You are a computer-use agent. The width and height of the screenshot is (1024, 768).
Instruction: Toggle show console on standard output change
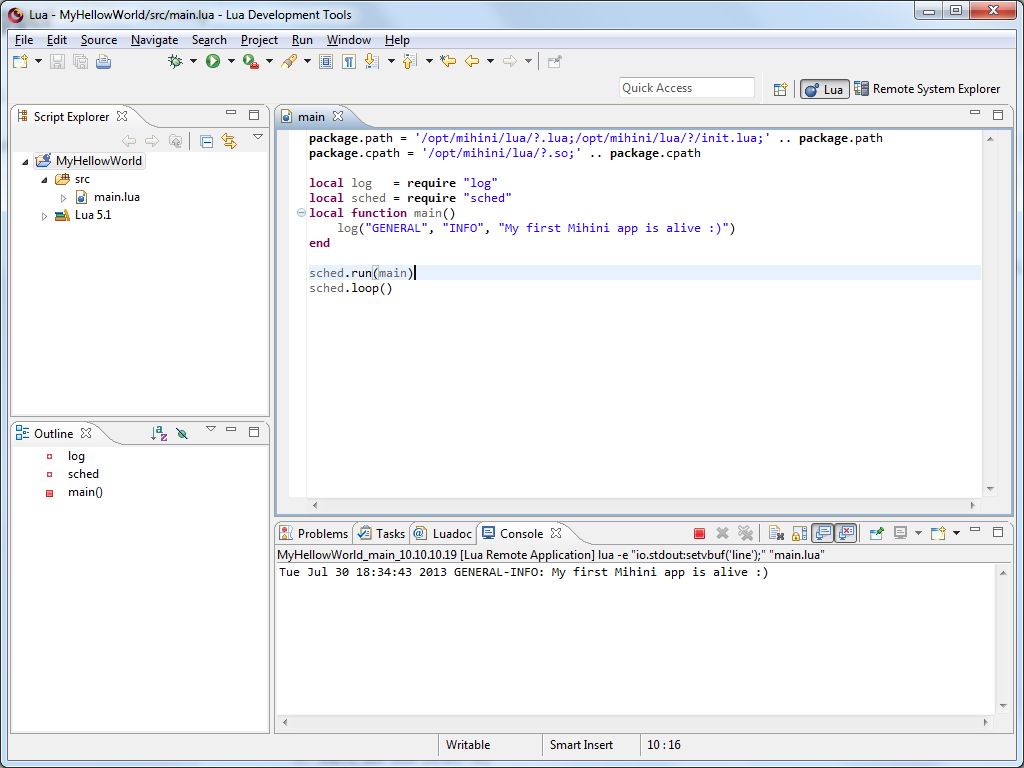tap(822, 532)
